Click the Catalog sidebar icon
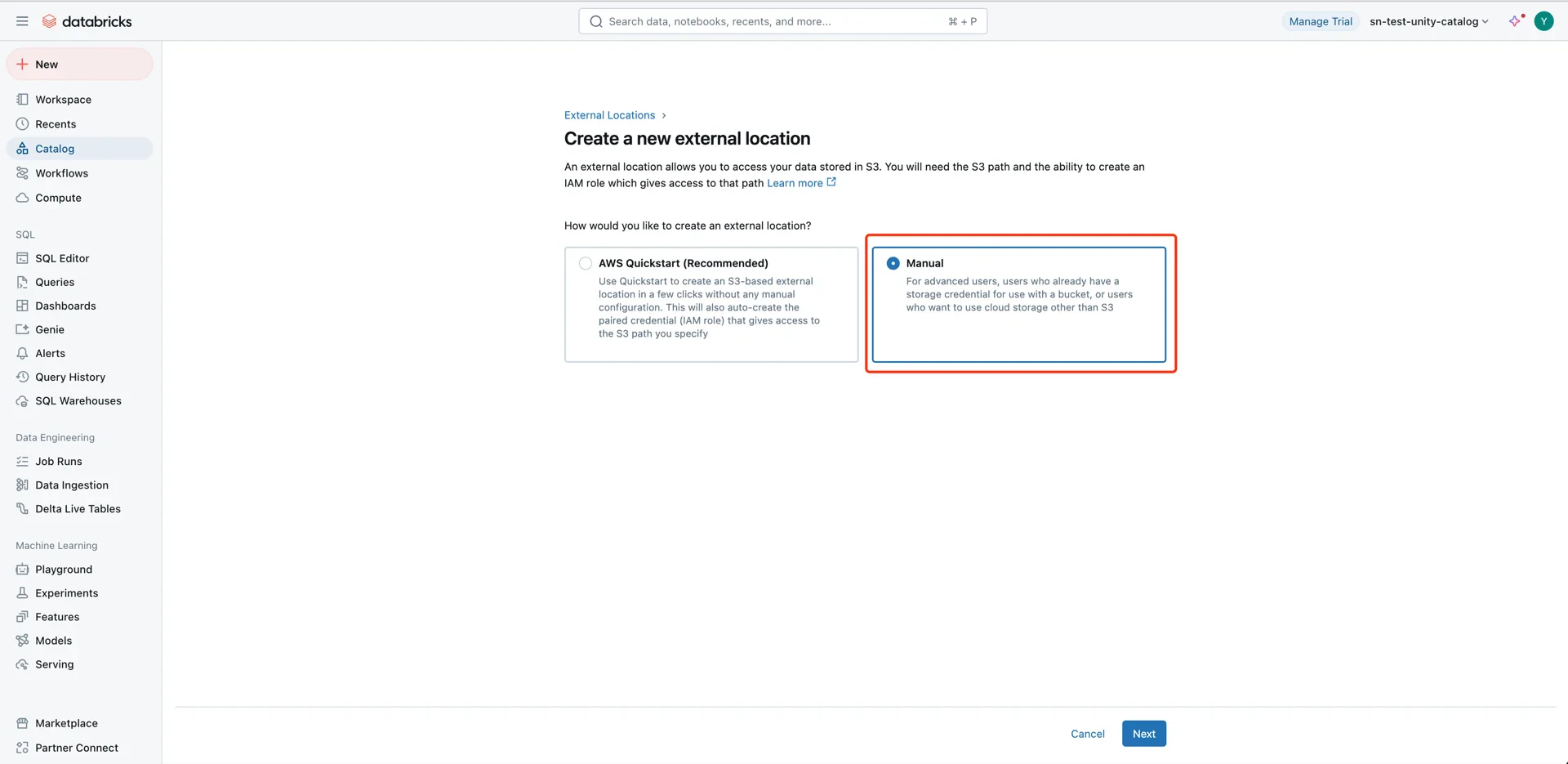Screen dimensions: 1568x764 pos(22,149)
